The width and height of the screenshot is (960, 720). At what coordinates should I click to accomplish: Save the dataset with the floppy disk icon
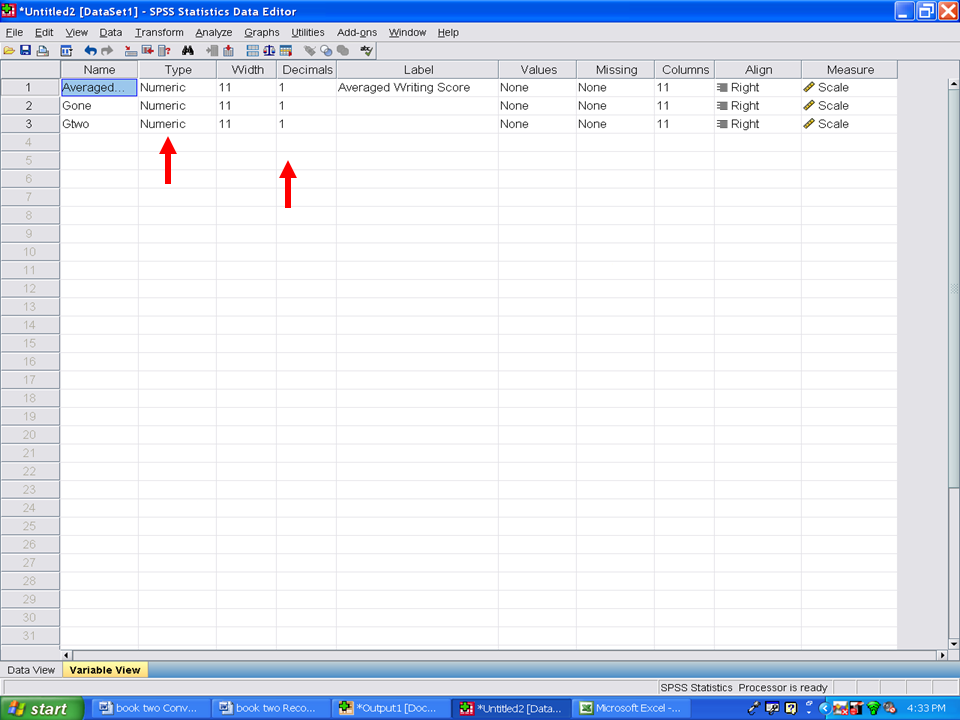pos(25,50)
